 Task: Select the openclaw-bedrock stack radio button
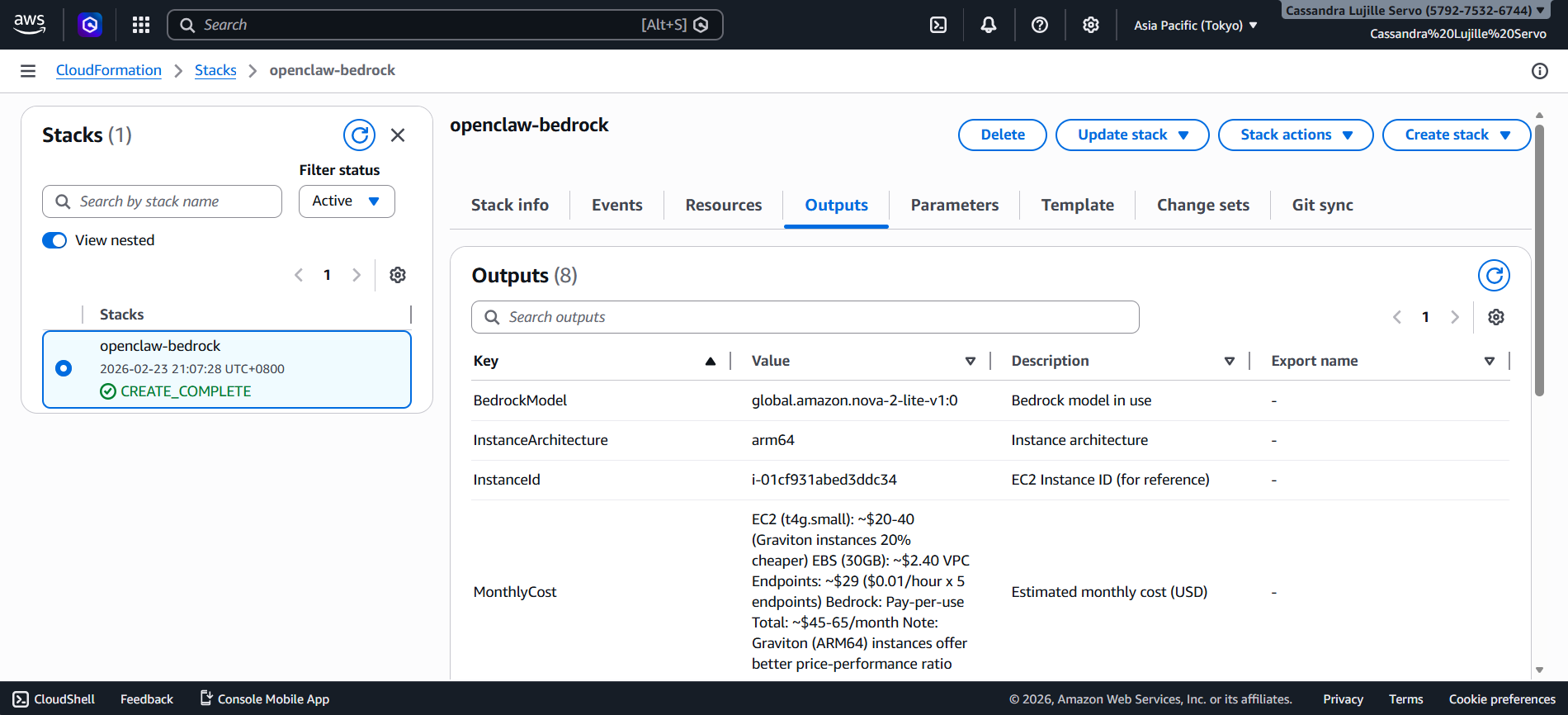[x=64, y=368]
